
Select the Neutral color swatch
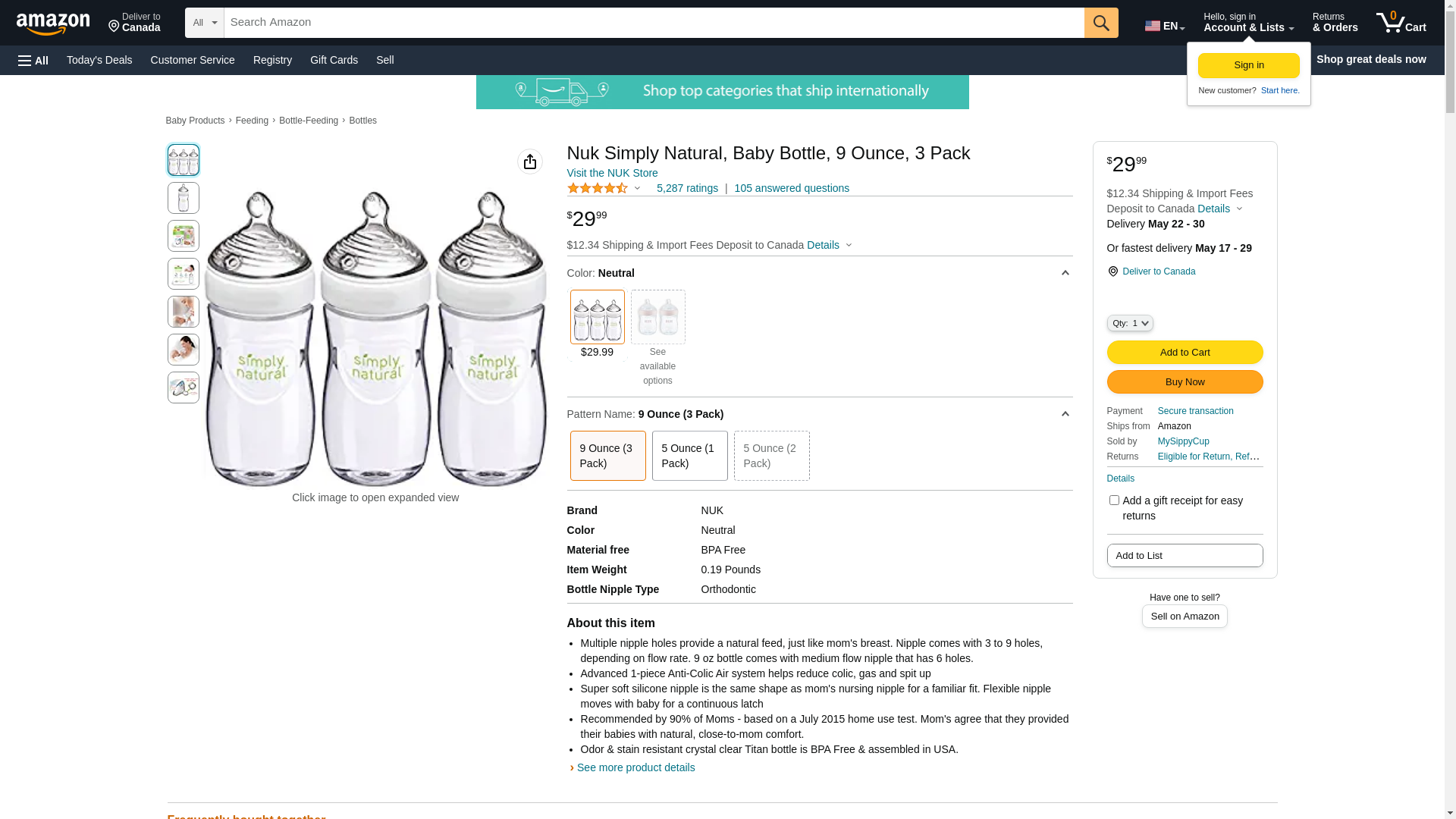(598, 317)
